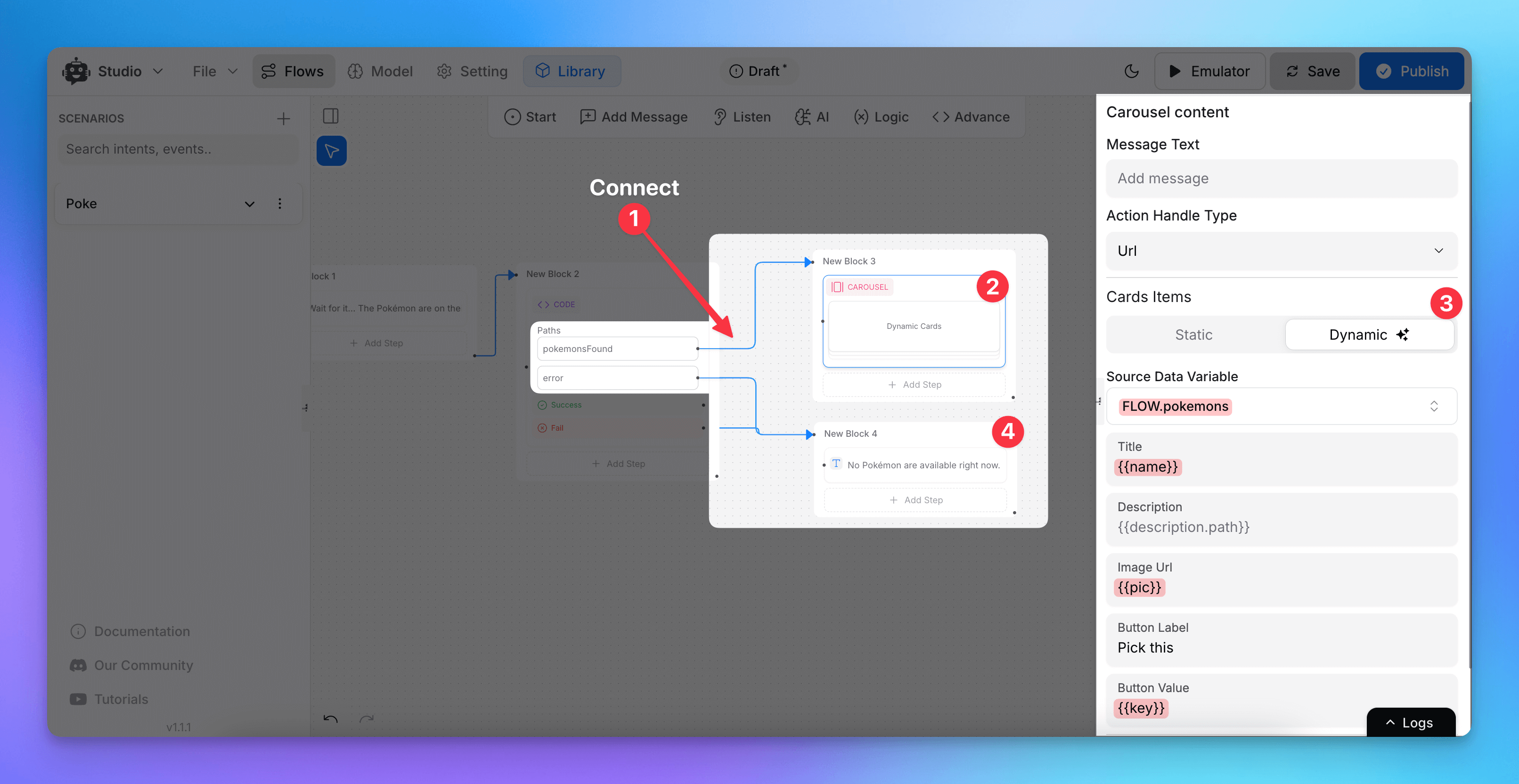Expand the Logs panel
This screenshot has width=1519, height=784.
coord(1411,723)
